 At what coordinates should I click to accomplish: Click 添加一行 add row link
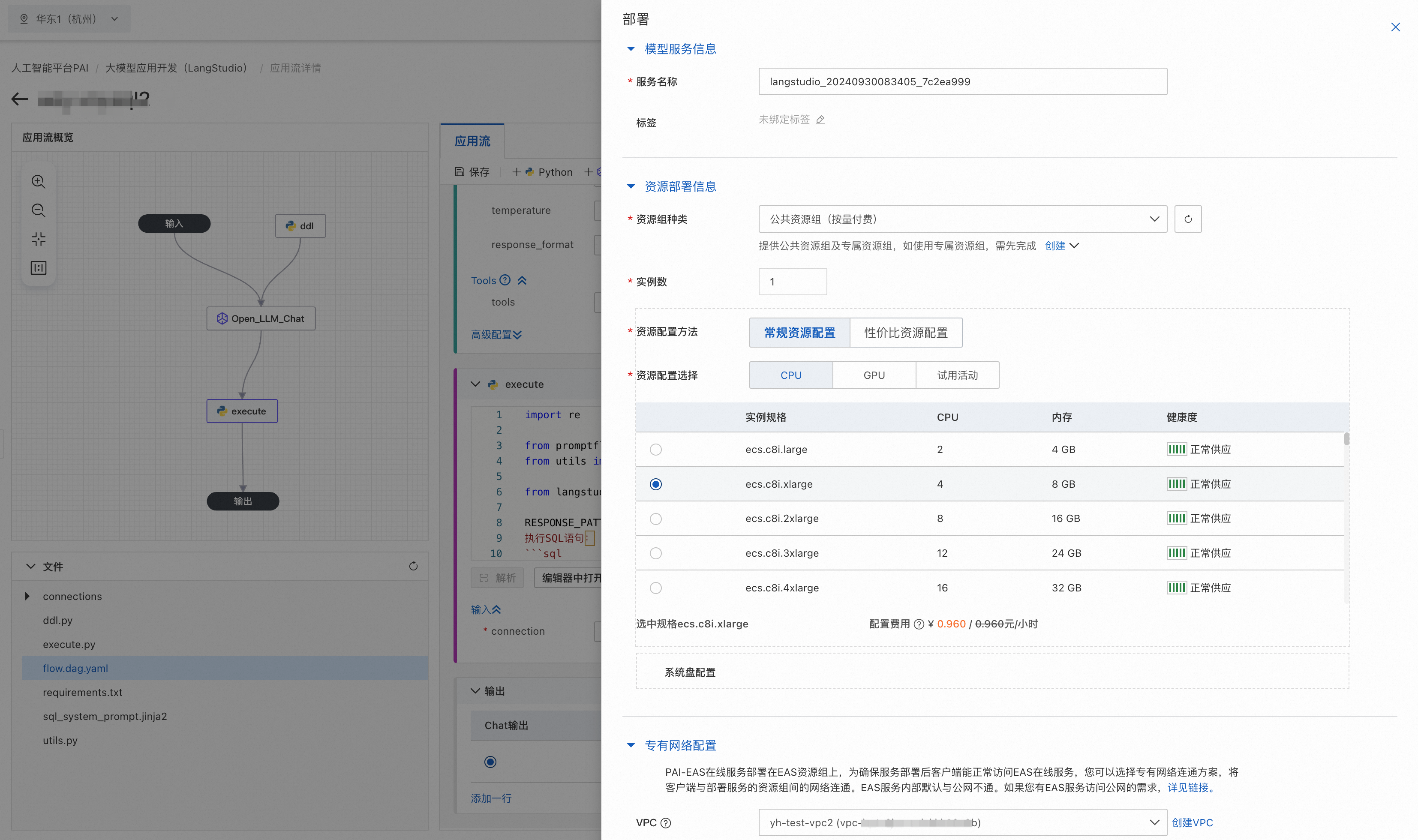(491, 798)
